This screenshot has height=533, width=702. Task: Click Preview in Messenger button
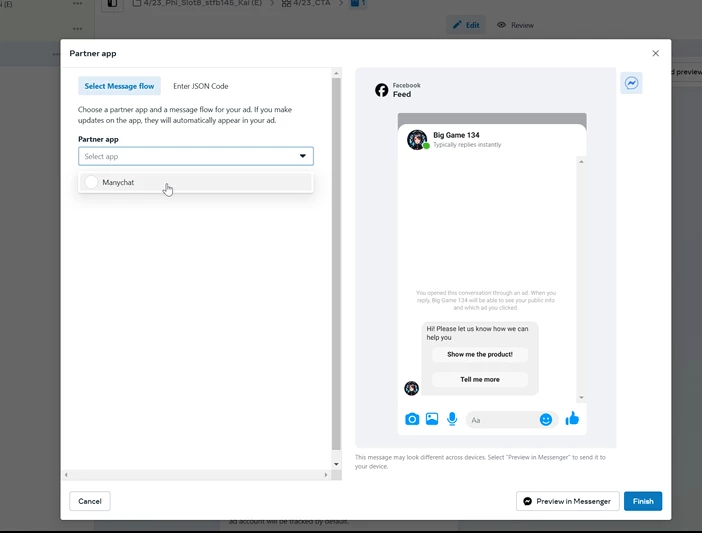[567, 501]
